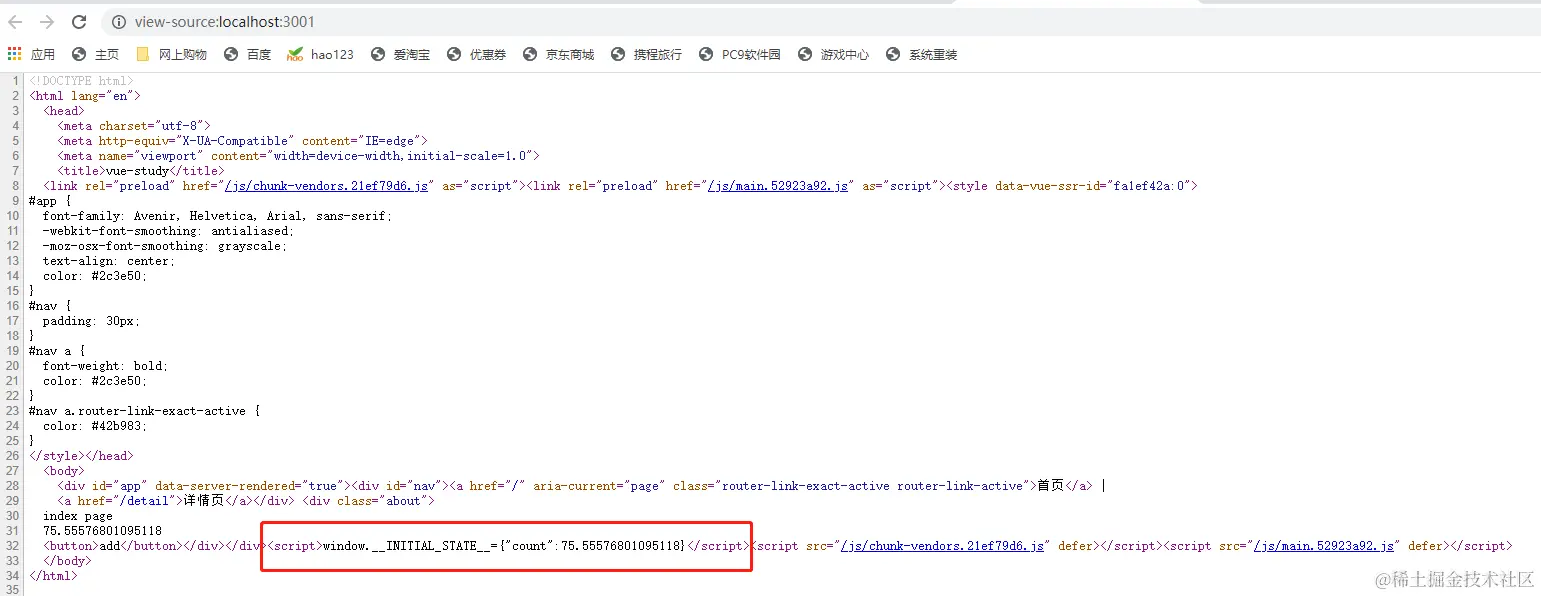The width and height of the screenshot is (1541, 596).
Task: Open the deferred script src main.52923a92.js link
Action: click(x=1324, y=546)
